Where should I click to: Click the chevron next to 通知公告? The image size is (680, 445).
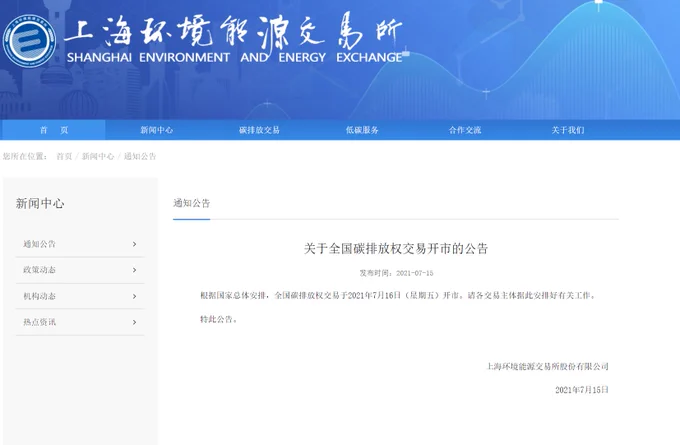134,244
